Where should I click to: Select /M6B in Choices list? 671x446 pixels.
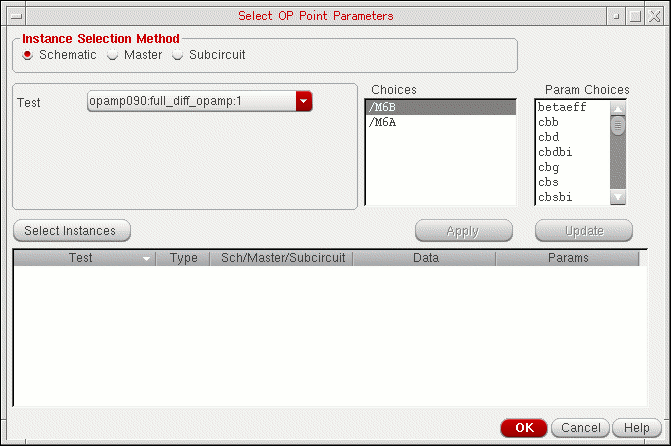[441, 107]
